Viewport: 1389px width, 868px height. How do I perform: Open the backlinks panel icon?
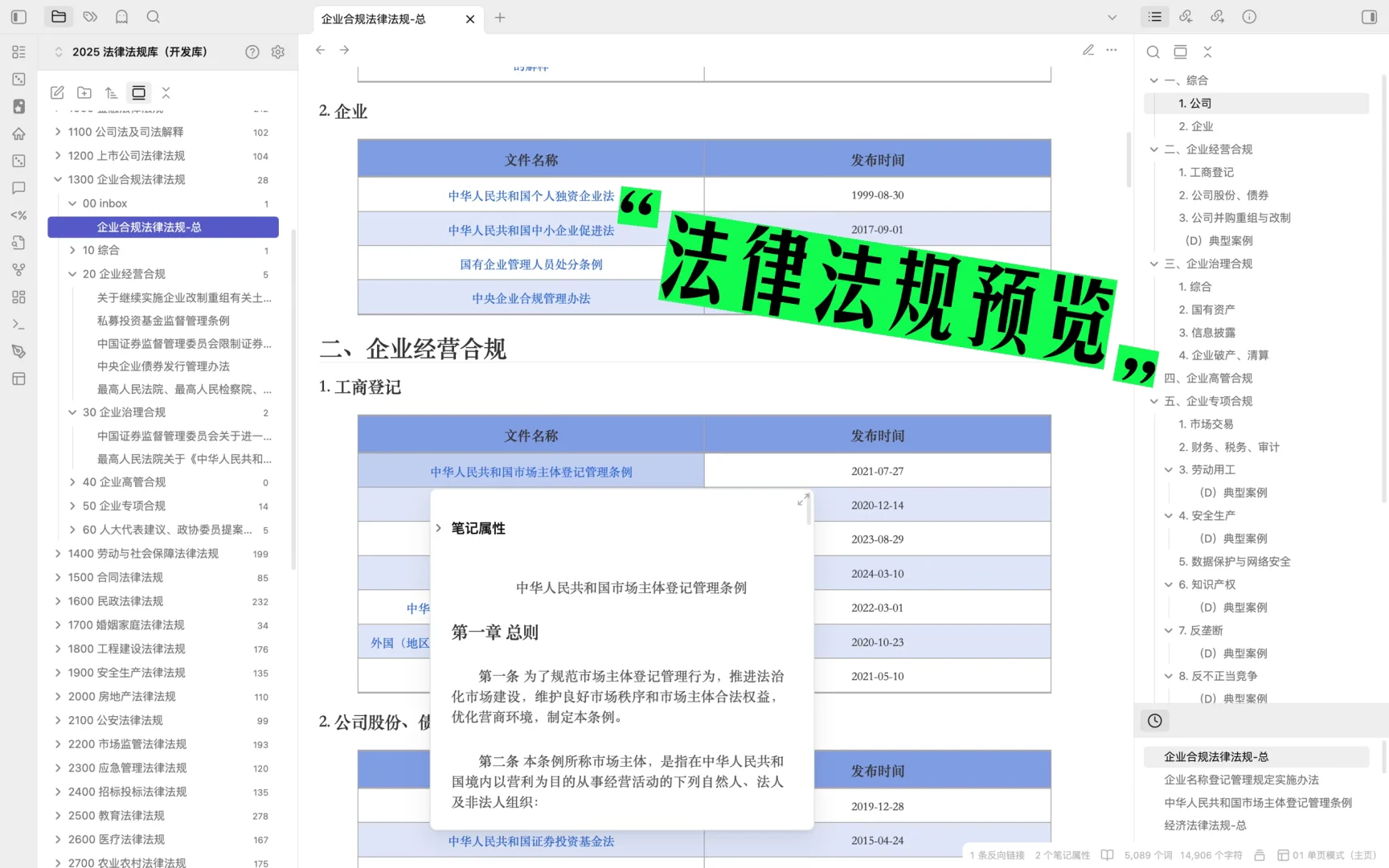(x=1185, y=18)
